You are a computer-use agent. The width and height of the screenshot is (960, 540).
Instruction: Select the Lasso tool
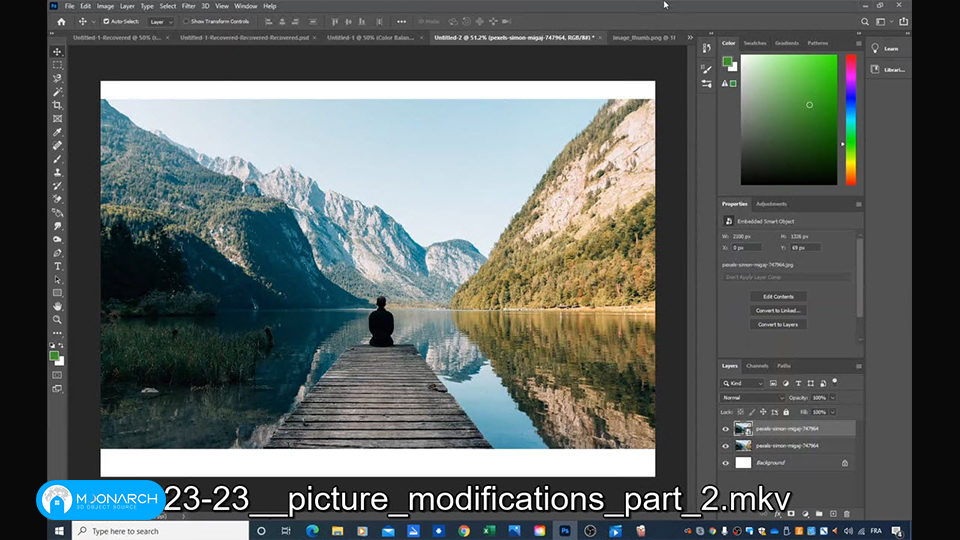pos(58,78)
